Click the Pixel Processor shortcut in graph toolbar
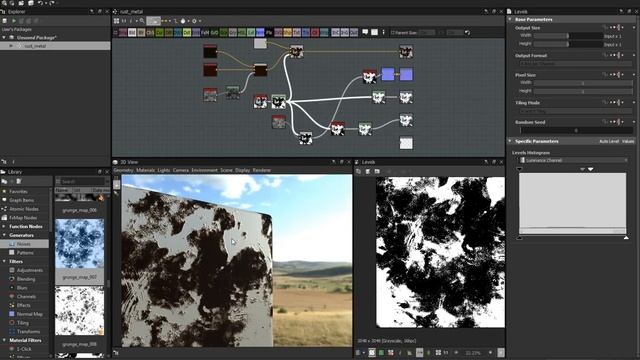The height and width of the screenshot is (360, 640). pyautogui.click(x=269, y=32)
